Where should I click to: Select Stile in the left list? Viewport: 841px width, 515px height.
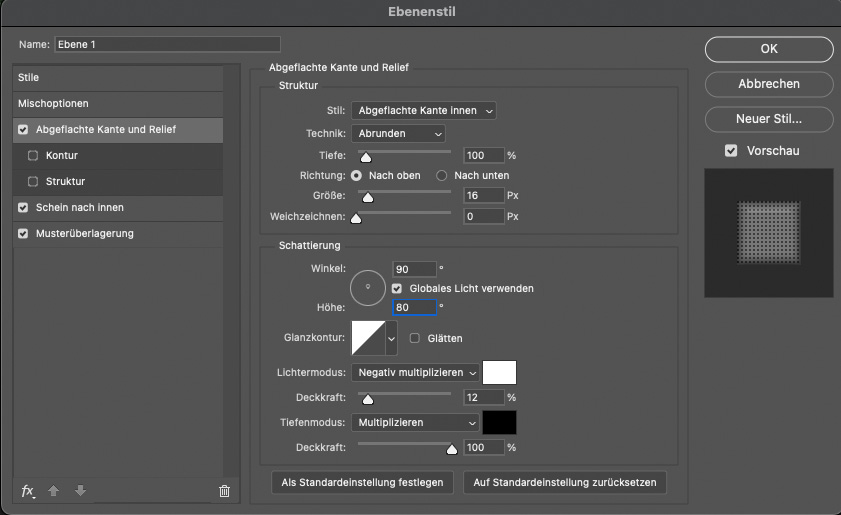pos(118,78)
